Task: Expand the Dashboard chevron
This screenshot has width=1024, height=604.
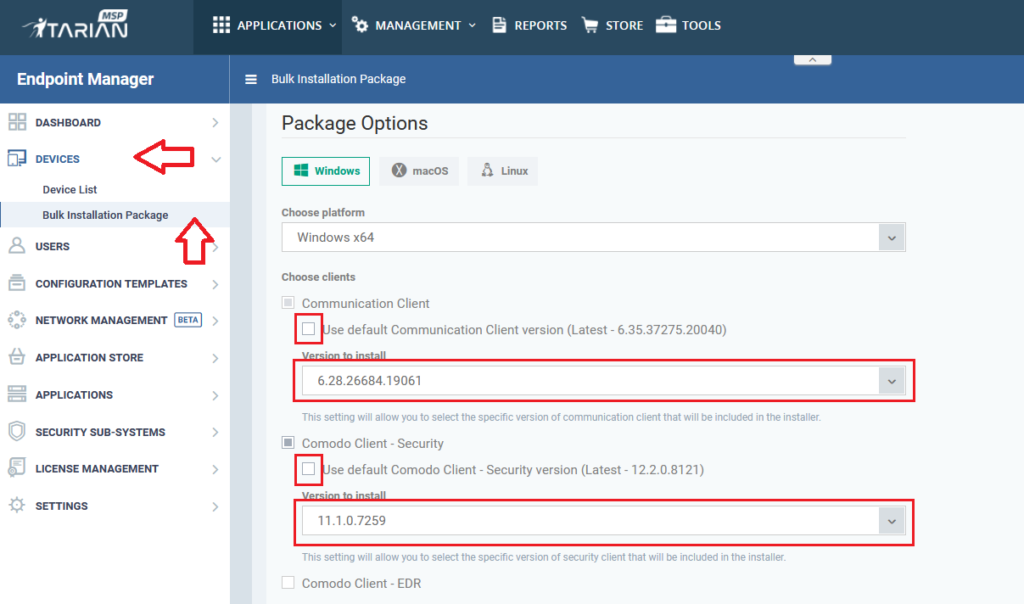Action: [x=216, y=123]
